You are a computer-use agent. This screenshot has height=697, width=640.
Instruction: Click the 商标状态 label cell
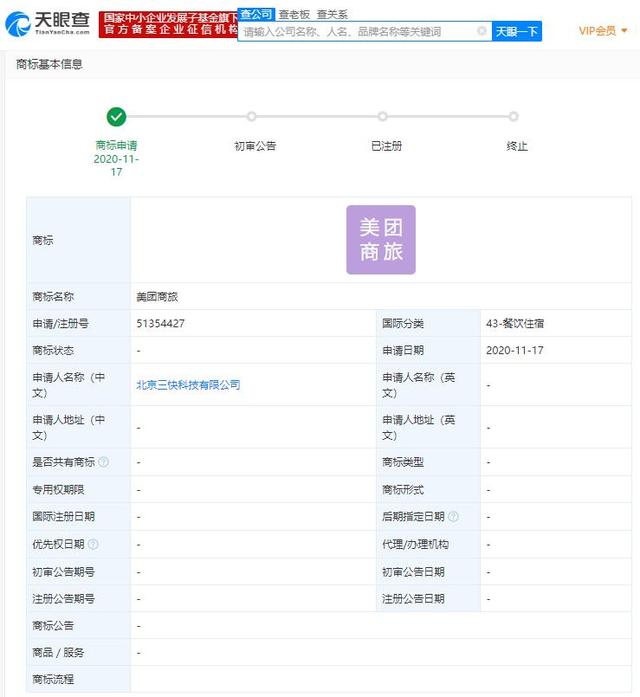pos(79,350)
